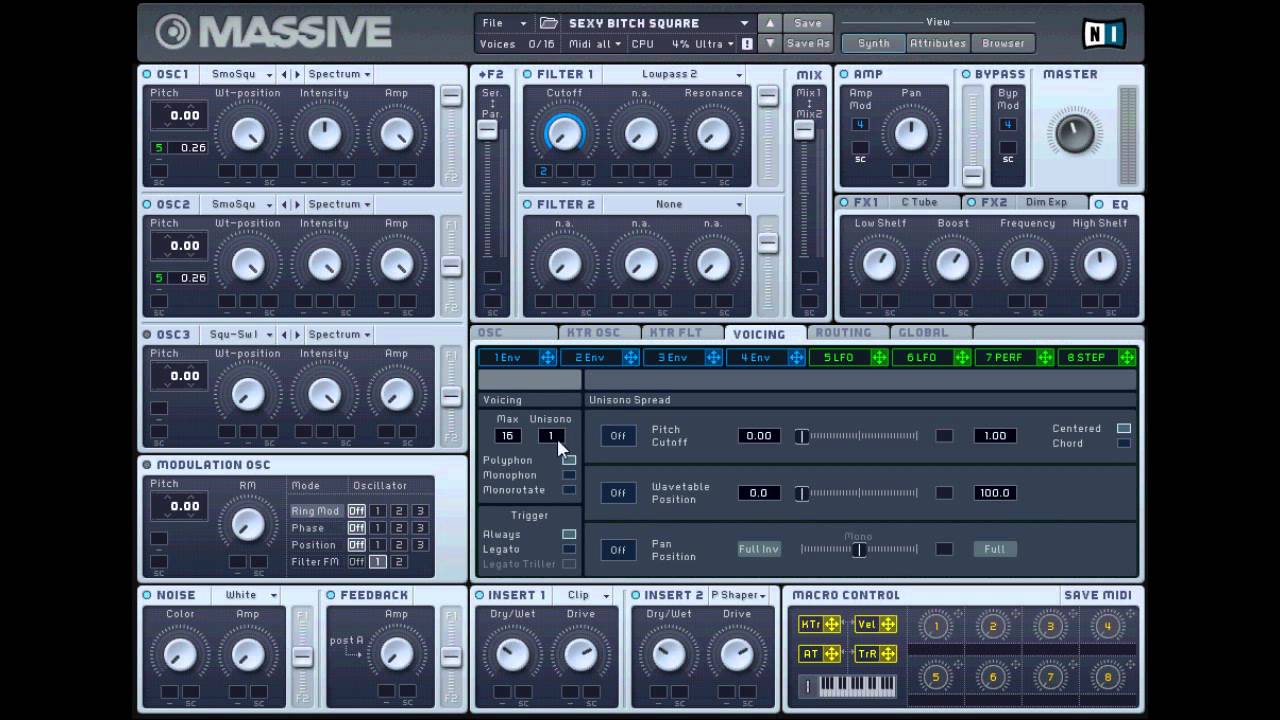Click the Max voices number field
The image size is (1280, 720).
click(x=508, y=436)
